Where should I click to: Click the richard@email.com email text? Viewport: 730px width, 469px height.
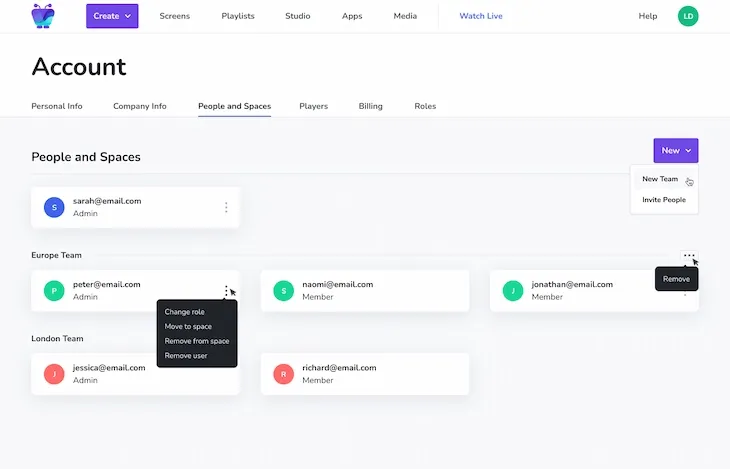click(x=339, y=368)
